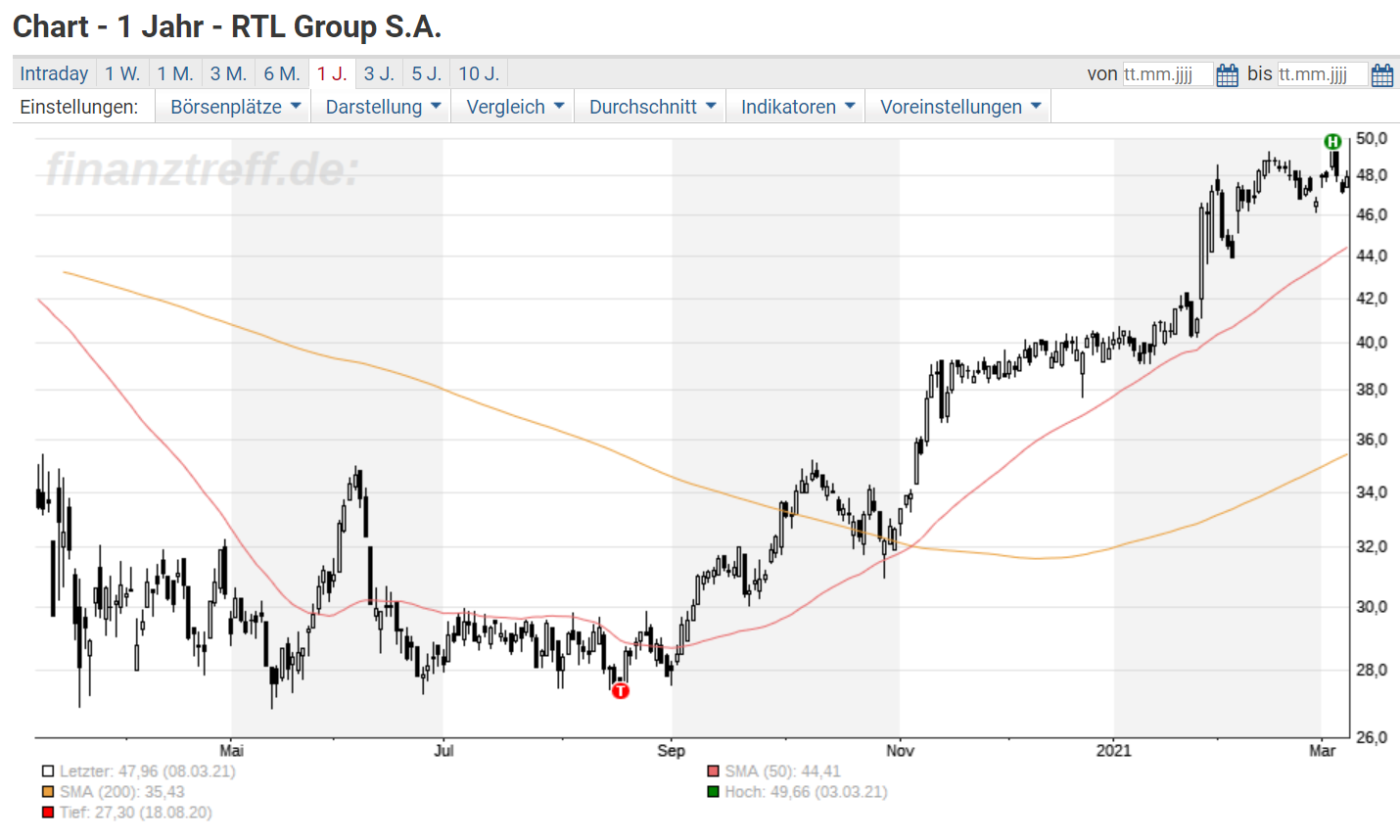Switch to the 3 M. tab
Screen dimensions: 1400x840
tap(228, 73)
